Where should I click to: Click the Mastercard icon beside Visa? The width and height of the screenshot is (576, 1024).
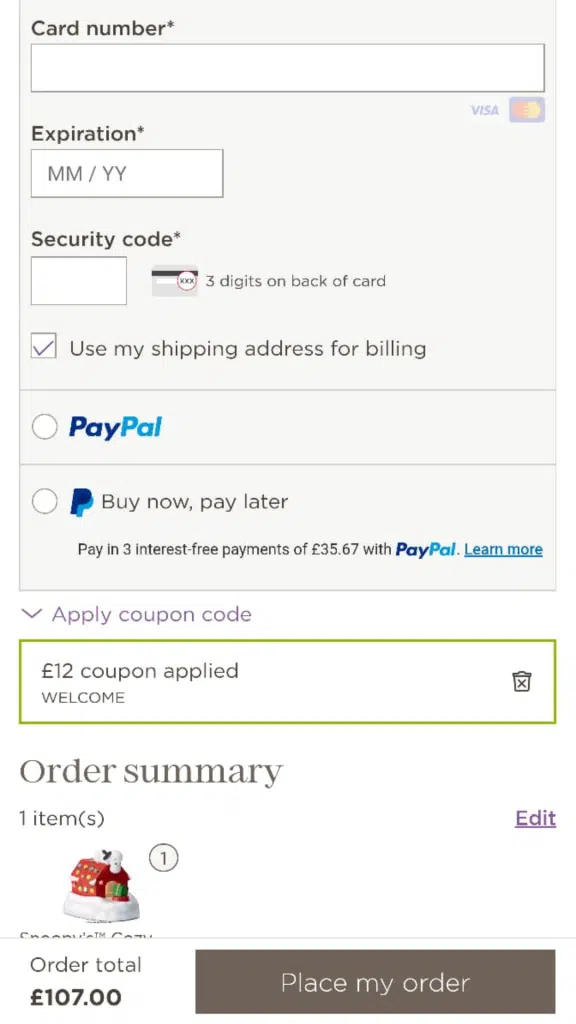point(527,110)
